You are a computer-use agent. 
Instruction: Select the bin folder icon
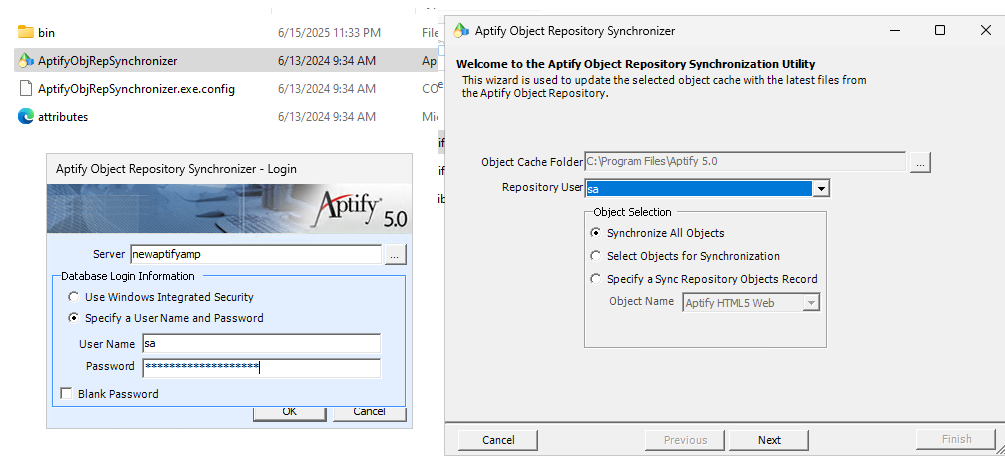click(26, 32)
